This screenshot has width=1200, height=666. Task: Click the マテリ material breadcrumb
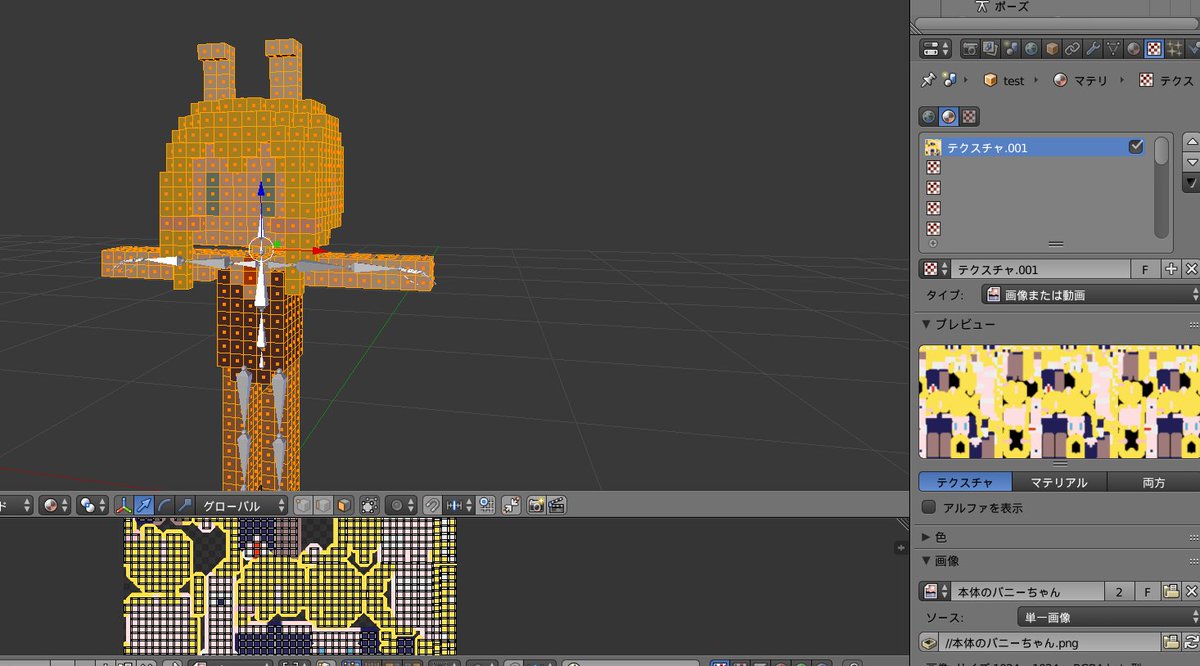pos(1079,81)
